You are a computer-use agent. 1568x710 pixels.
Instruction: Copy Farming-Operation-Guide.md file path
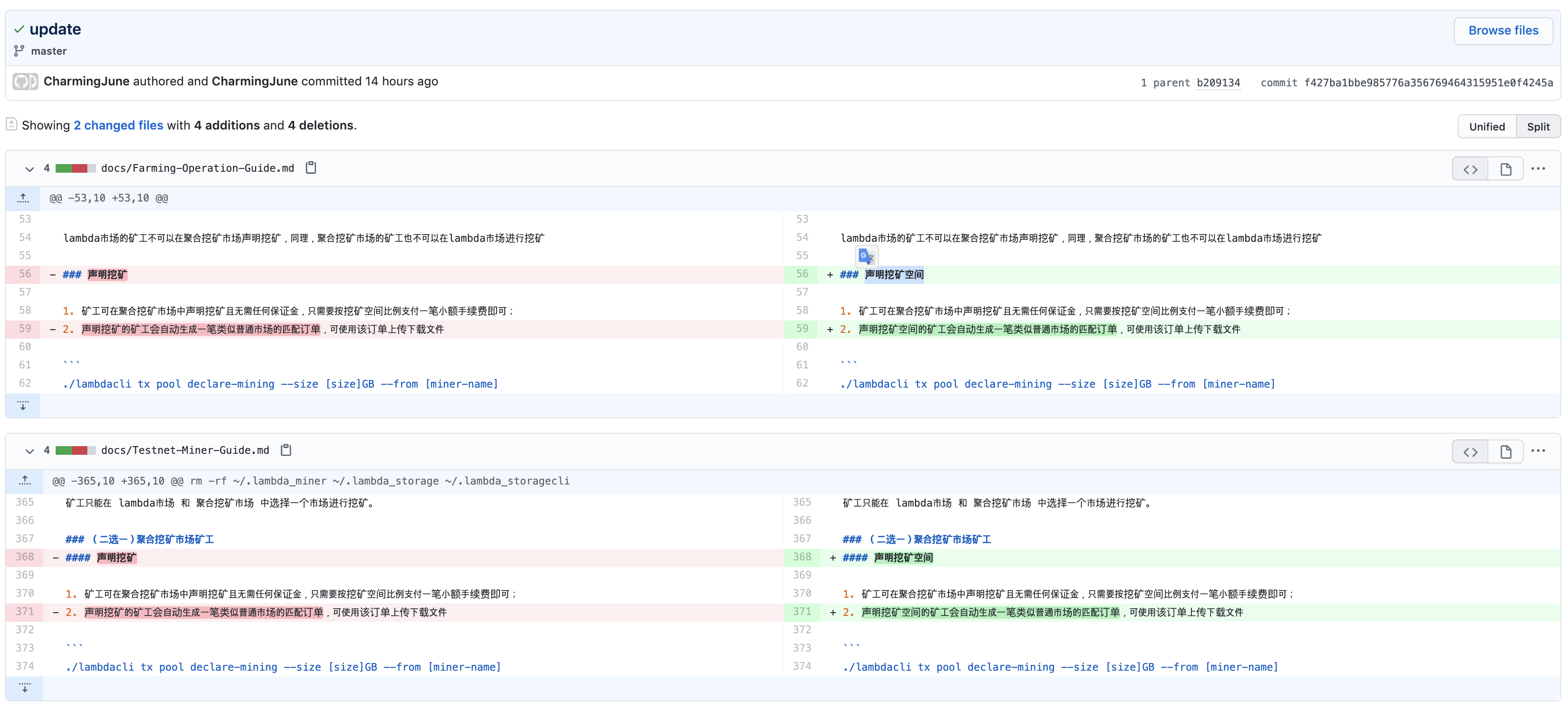(x=310, y=167)
